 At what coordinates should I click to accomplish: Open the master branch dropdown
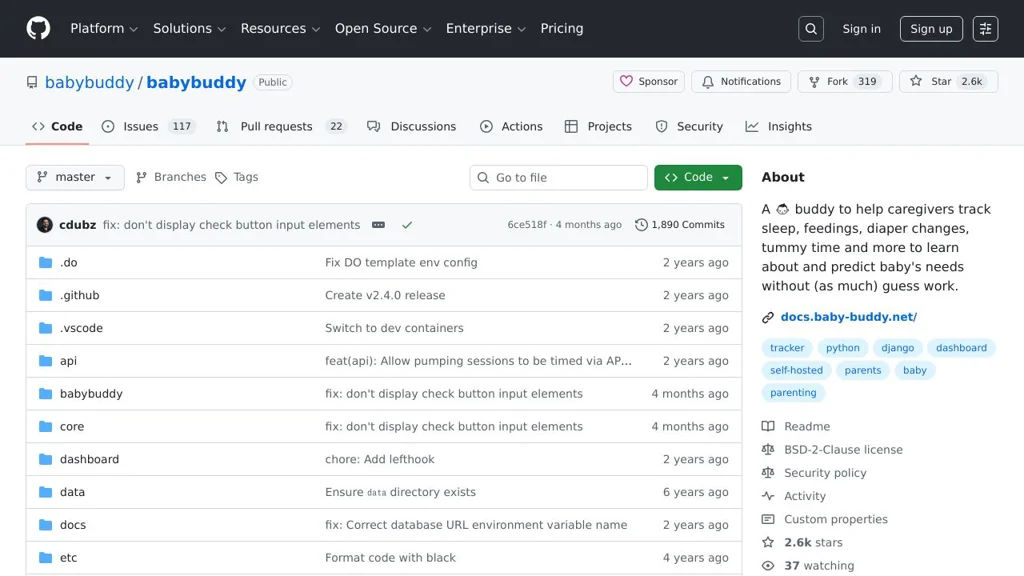click(75, 177)
